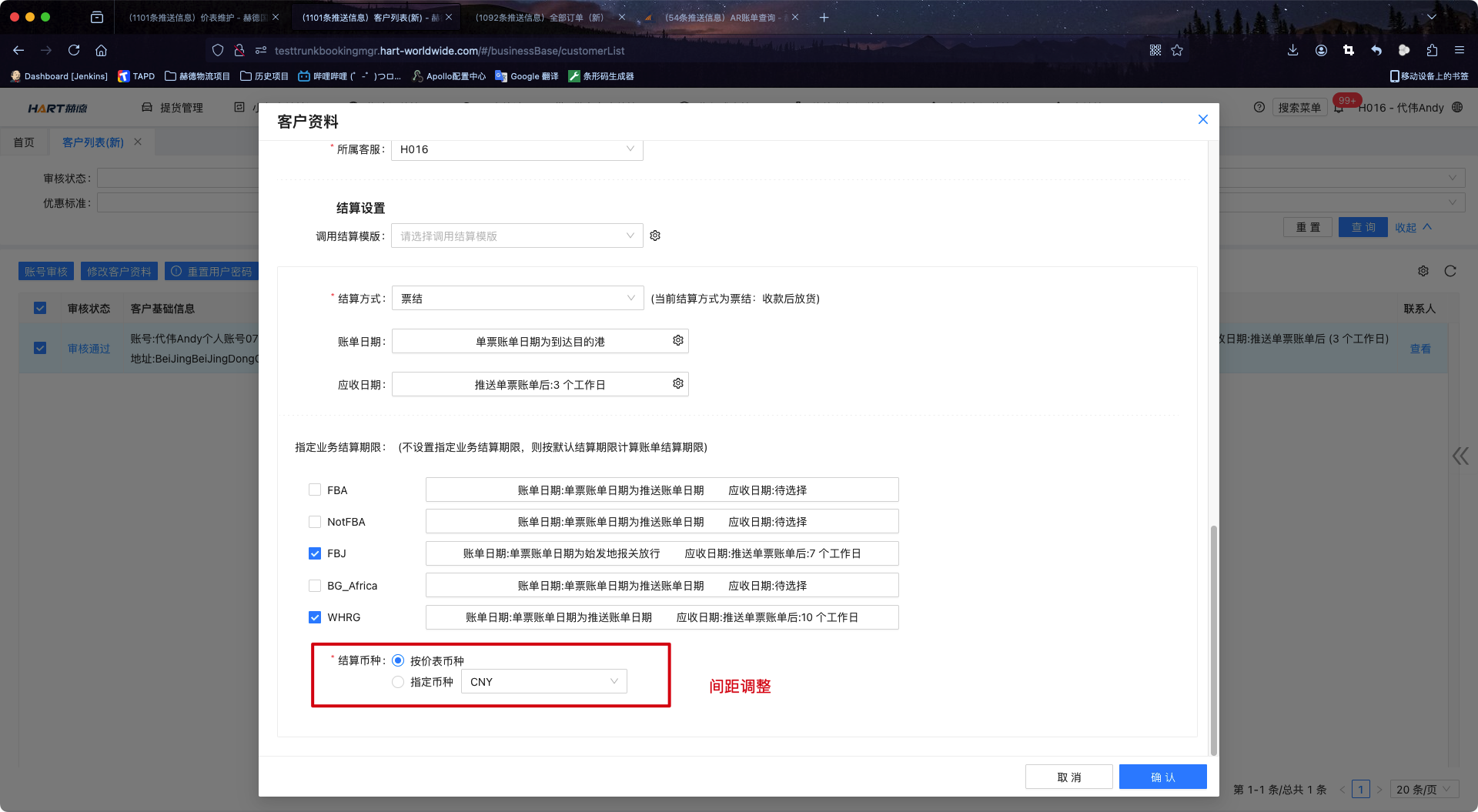Uncheck the FBJ checkbox
This screenshot has height=812, width=1478.
(x=315, y=553)
